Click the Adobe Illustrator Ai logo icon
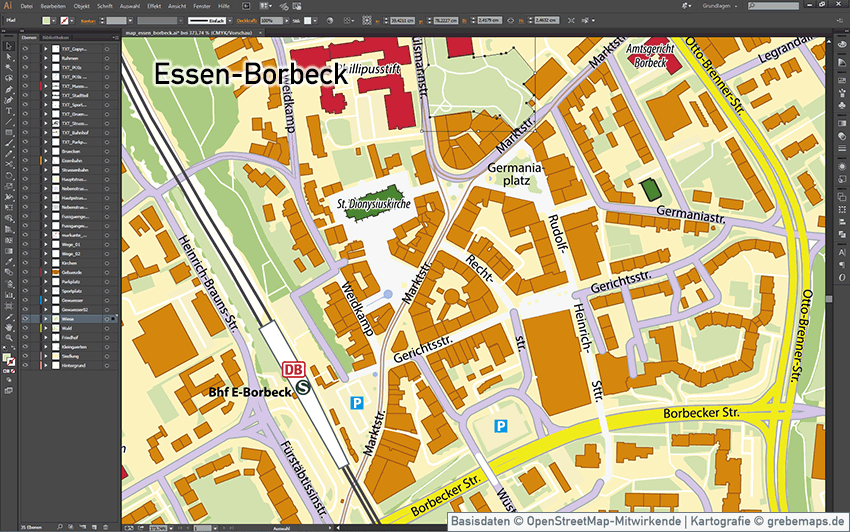The width and height of the screenshot is (850, 532). pyautogui.click(x=8, y=6)
